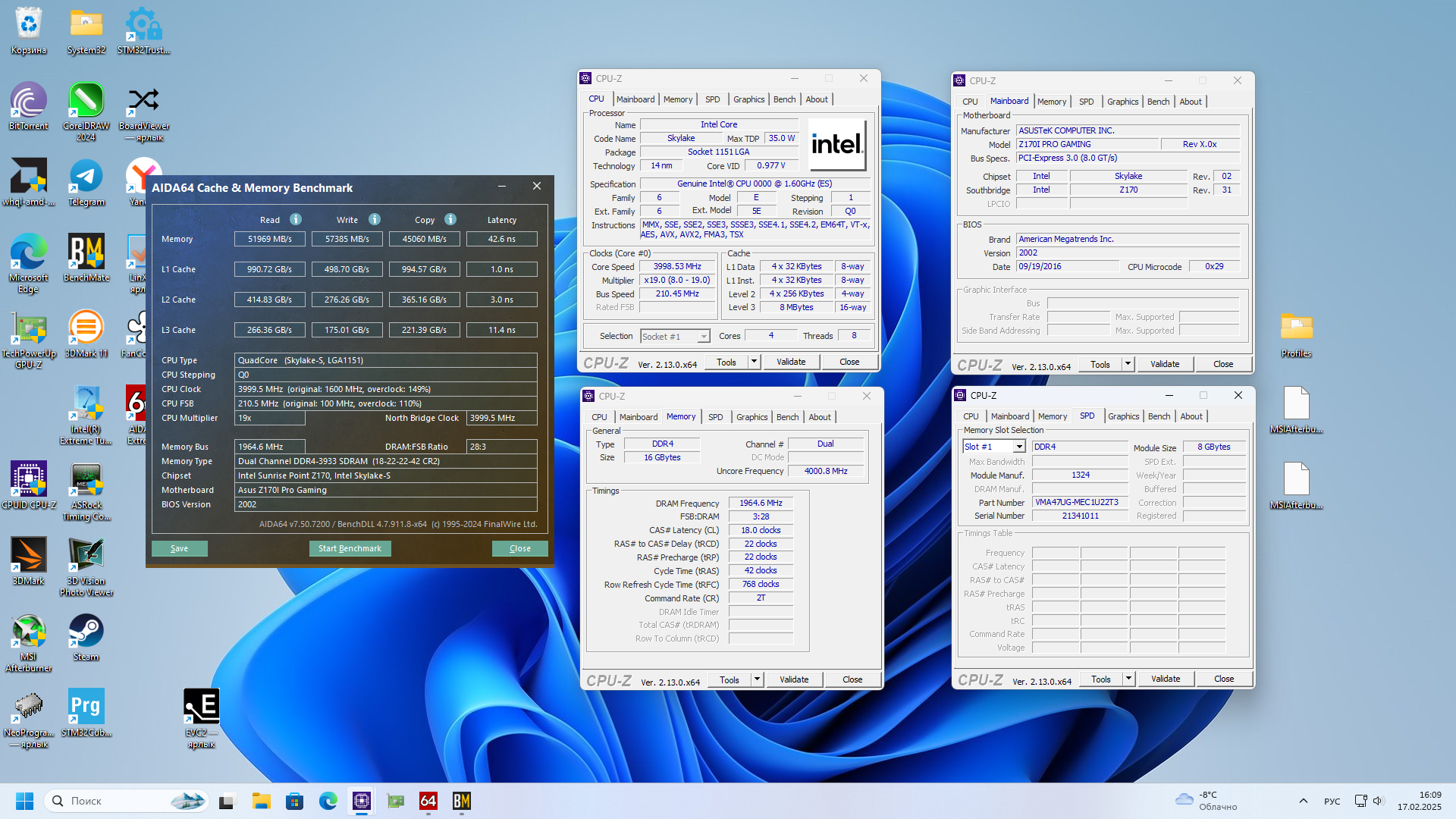Launch CorelDRAW 2024 desktop icon
Viewport: 1456px width, 819px height.
pos(86,111)
